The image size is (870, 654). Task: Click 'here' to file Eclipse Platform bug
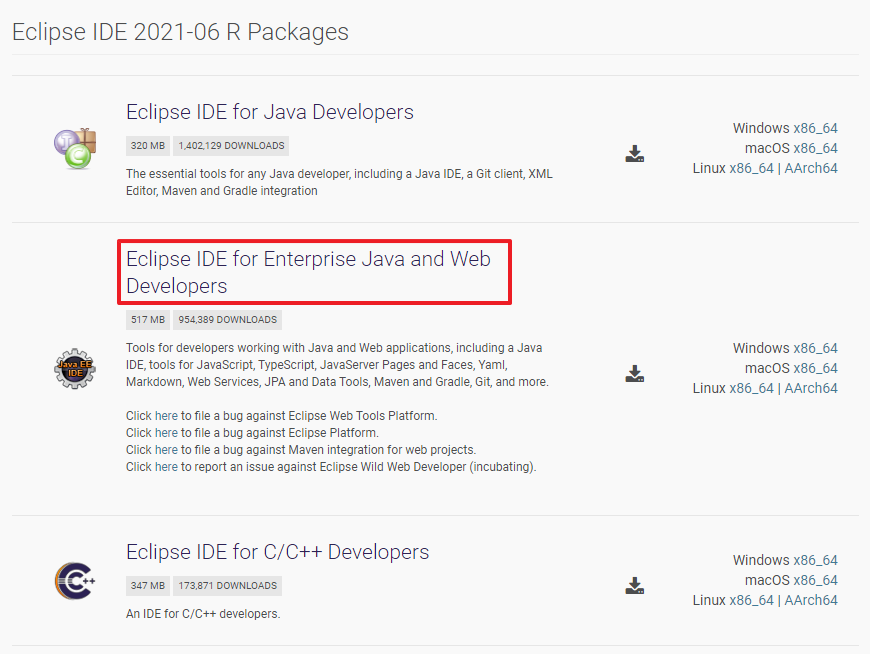pyautogui.click(x=166, y=433)
